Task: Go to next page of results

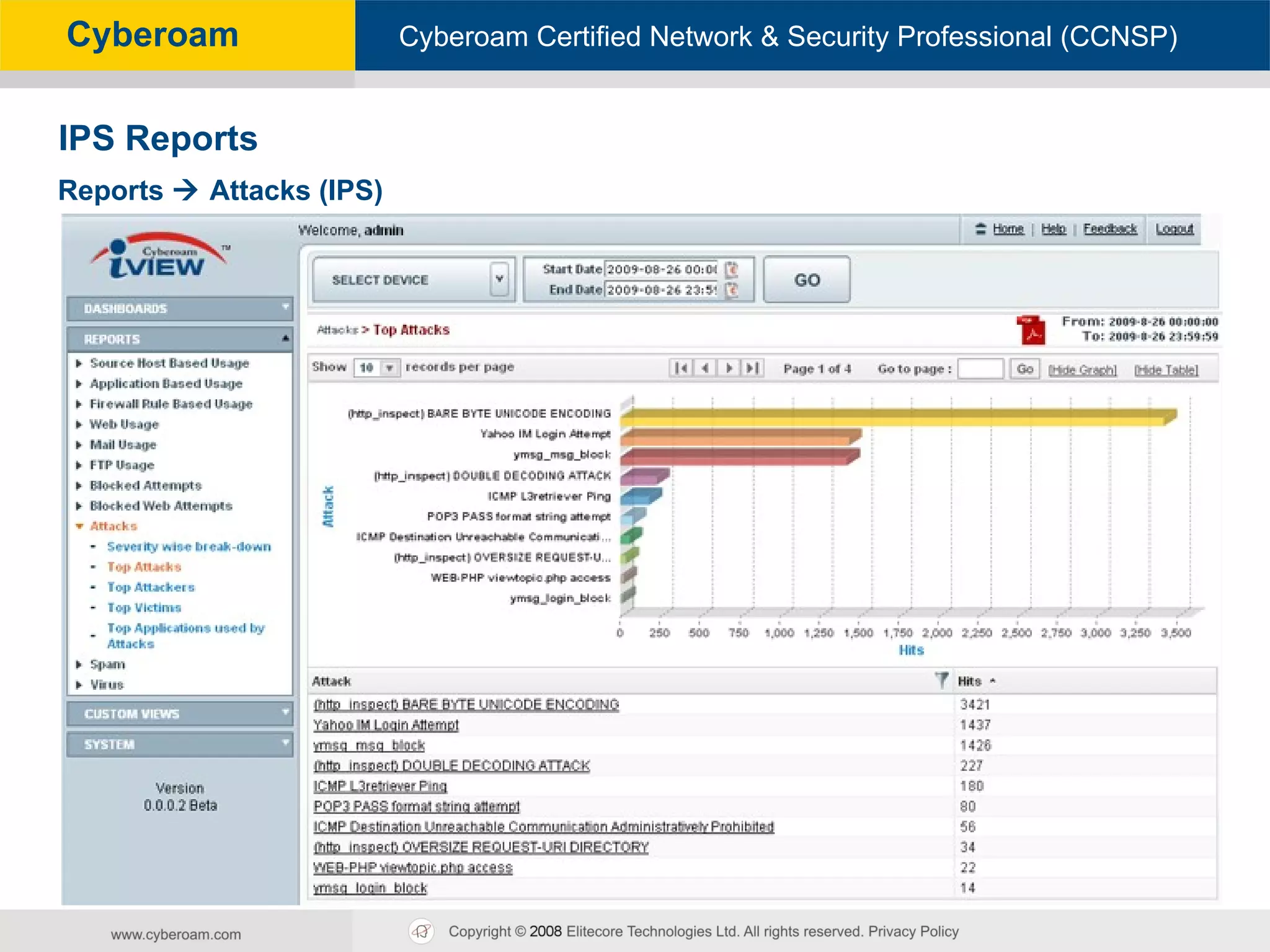Action: [x=729, y=368]
